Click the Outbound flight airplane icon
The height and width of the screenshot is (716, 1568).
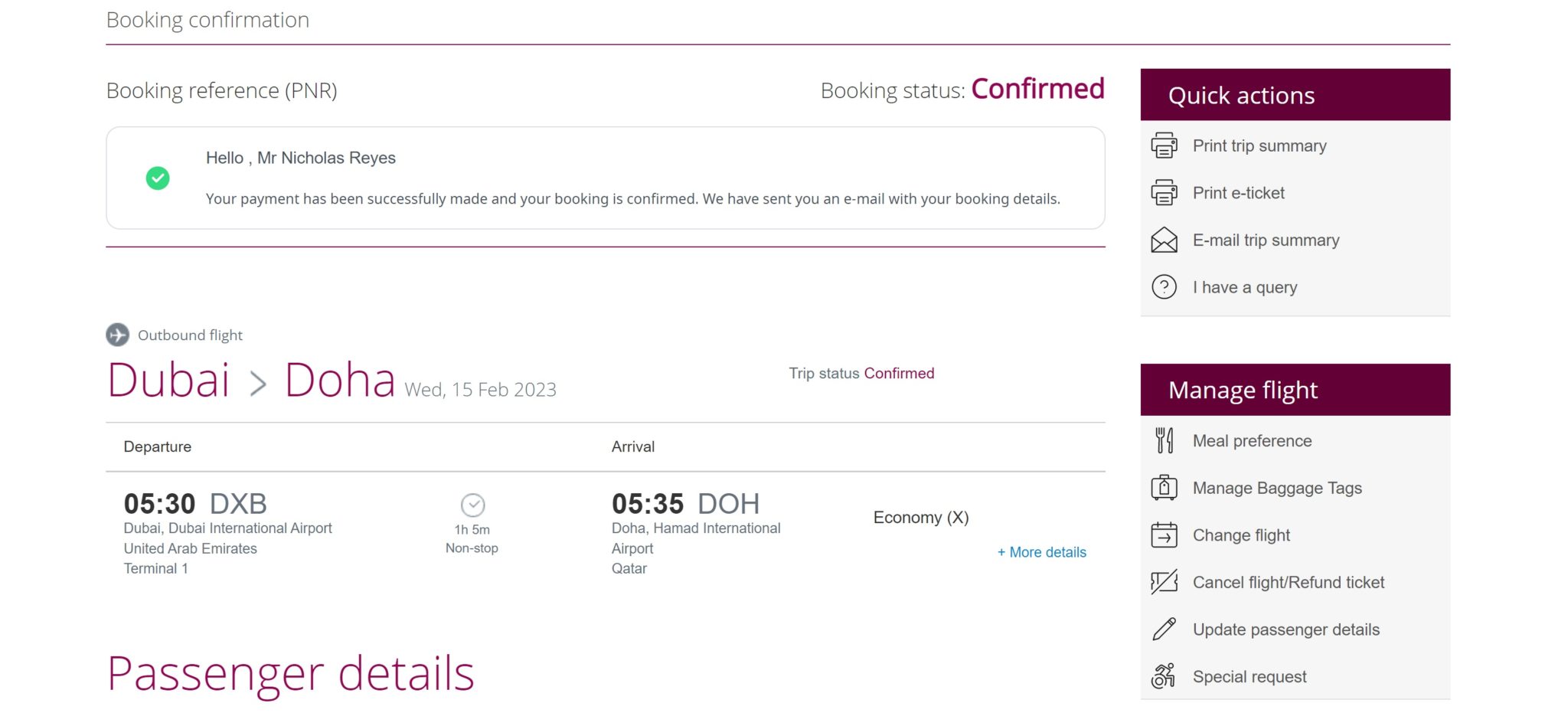[x=117, y=335]
